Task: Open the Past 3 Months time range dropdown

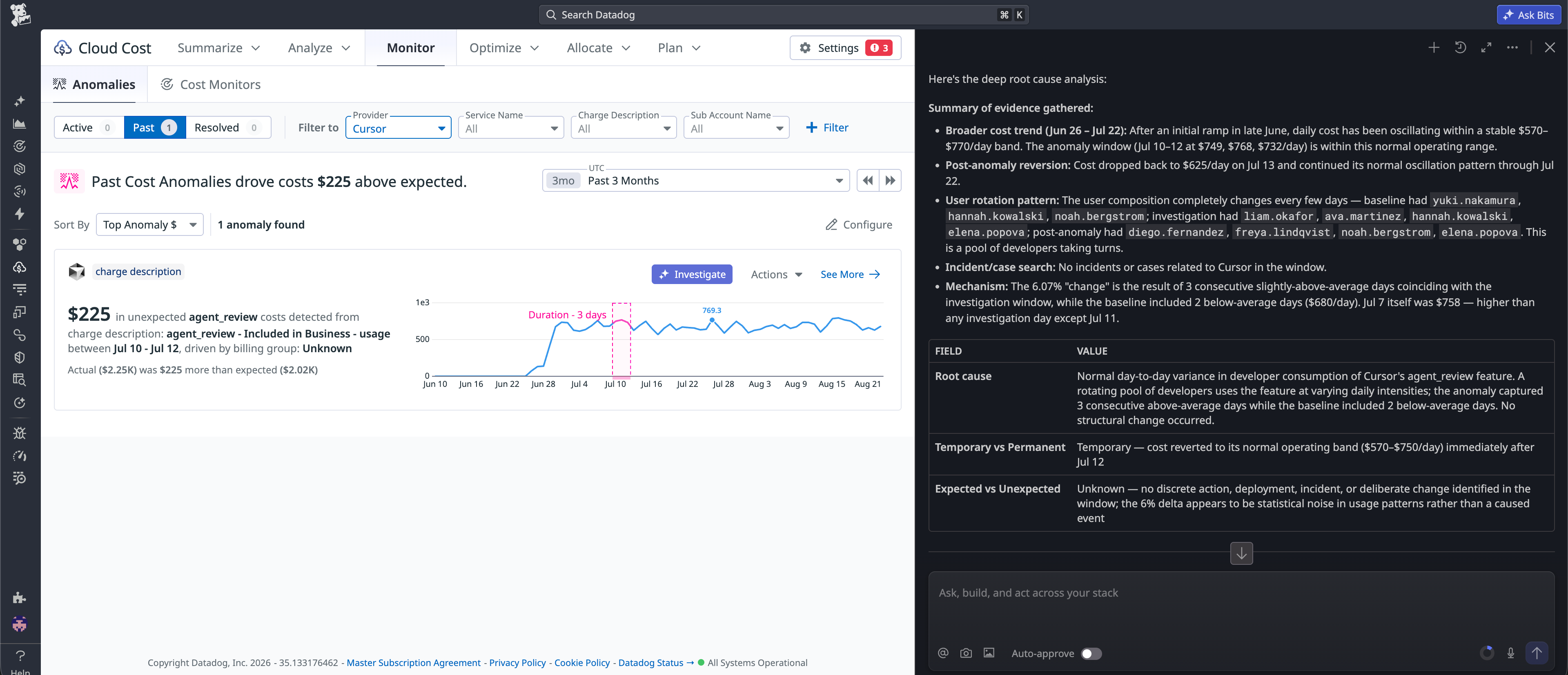Action: (696, 181)
